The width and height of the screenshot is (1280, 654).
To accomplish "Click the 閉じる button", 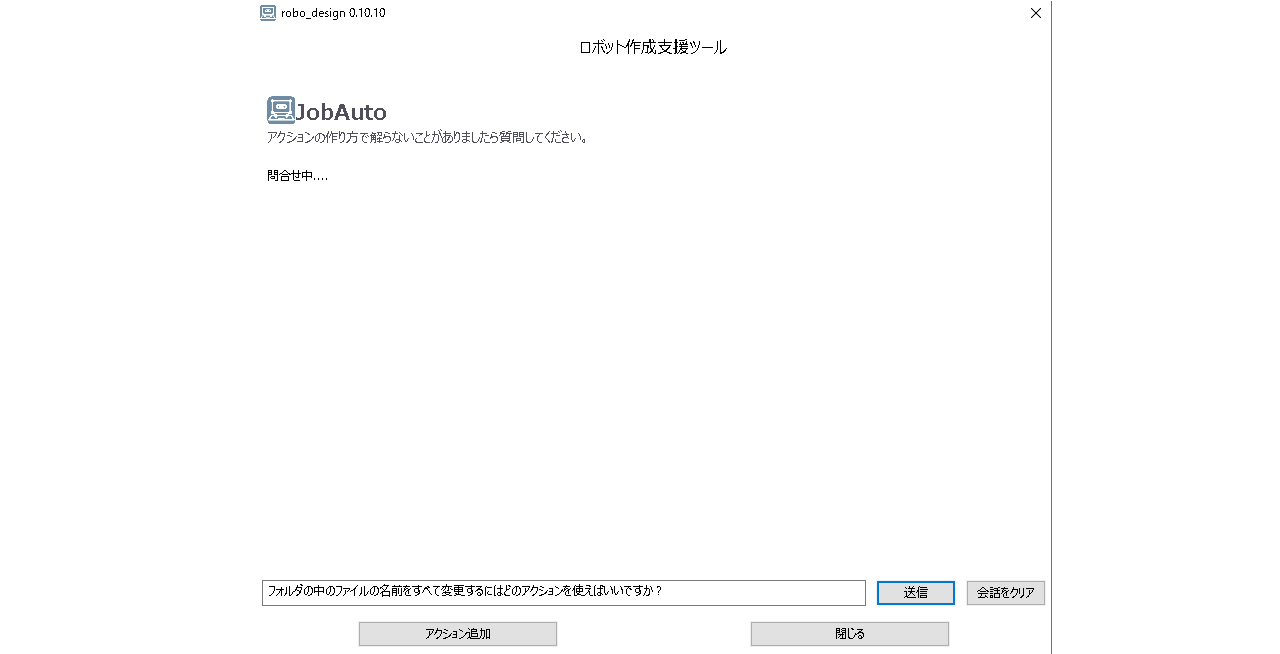I will click(850, 634).
